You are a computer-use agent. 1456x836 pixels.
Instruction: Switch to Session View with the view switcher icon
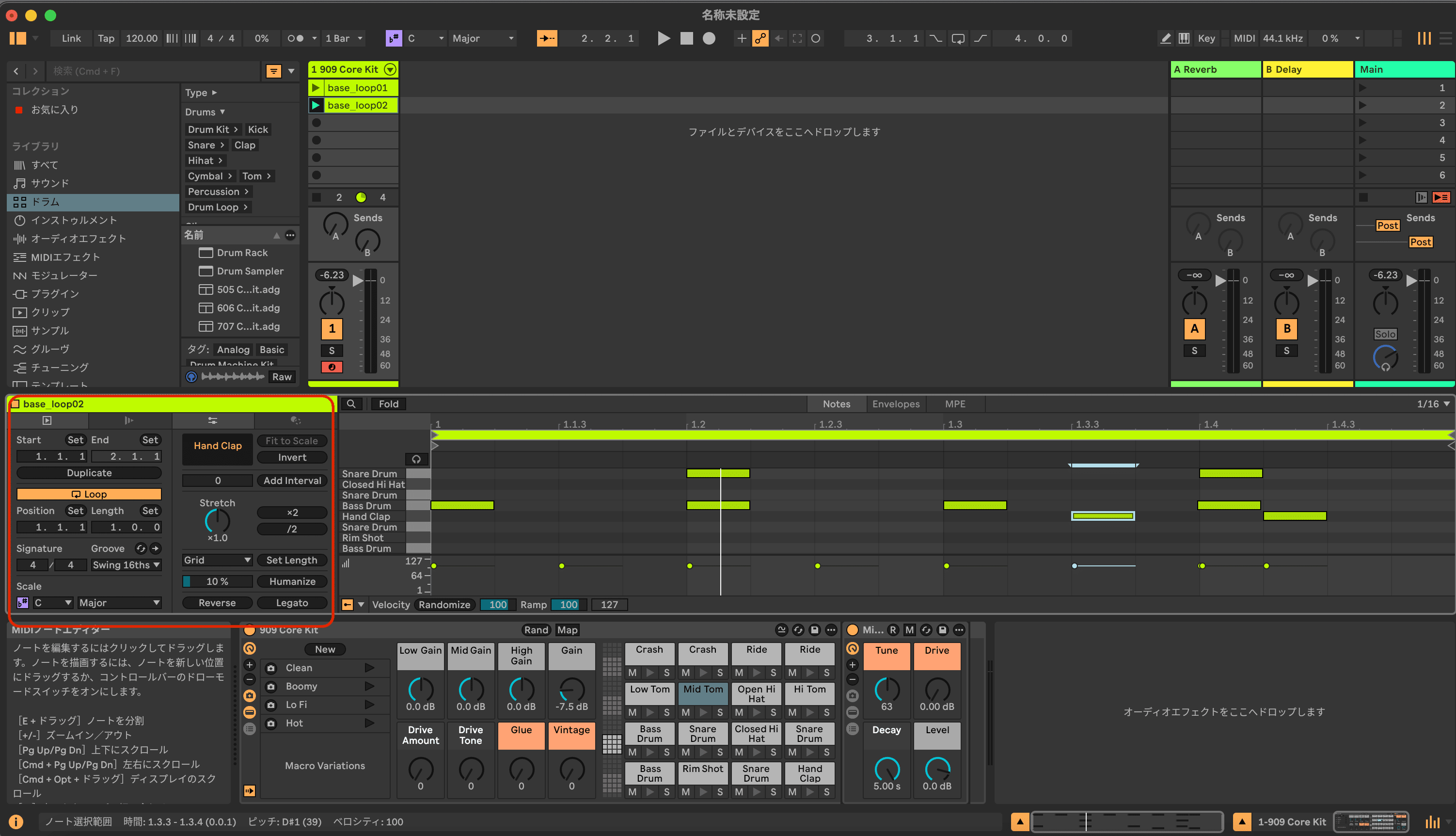click(1424, 38)
